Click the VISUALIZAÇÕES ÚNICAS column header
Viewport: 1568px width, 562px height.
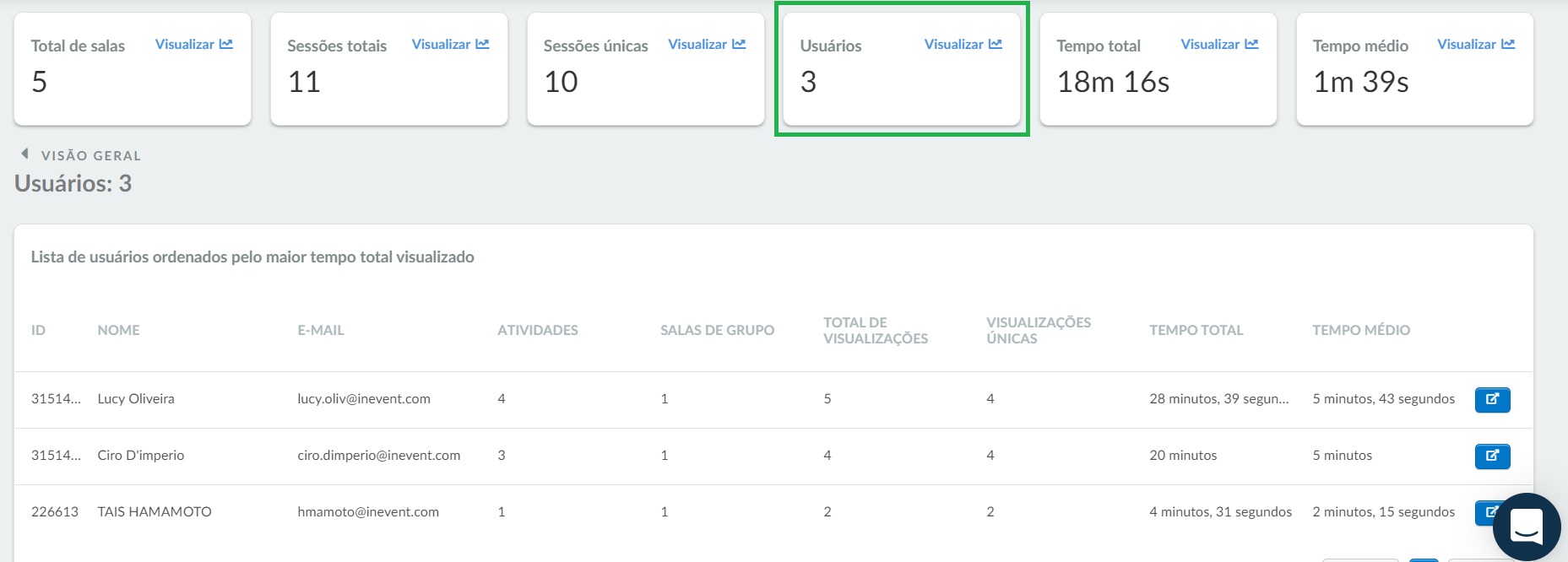(x=1039, y=330)
